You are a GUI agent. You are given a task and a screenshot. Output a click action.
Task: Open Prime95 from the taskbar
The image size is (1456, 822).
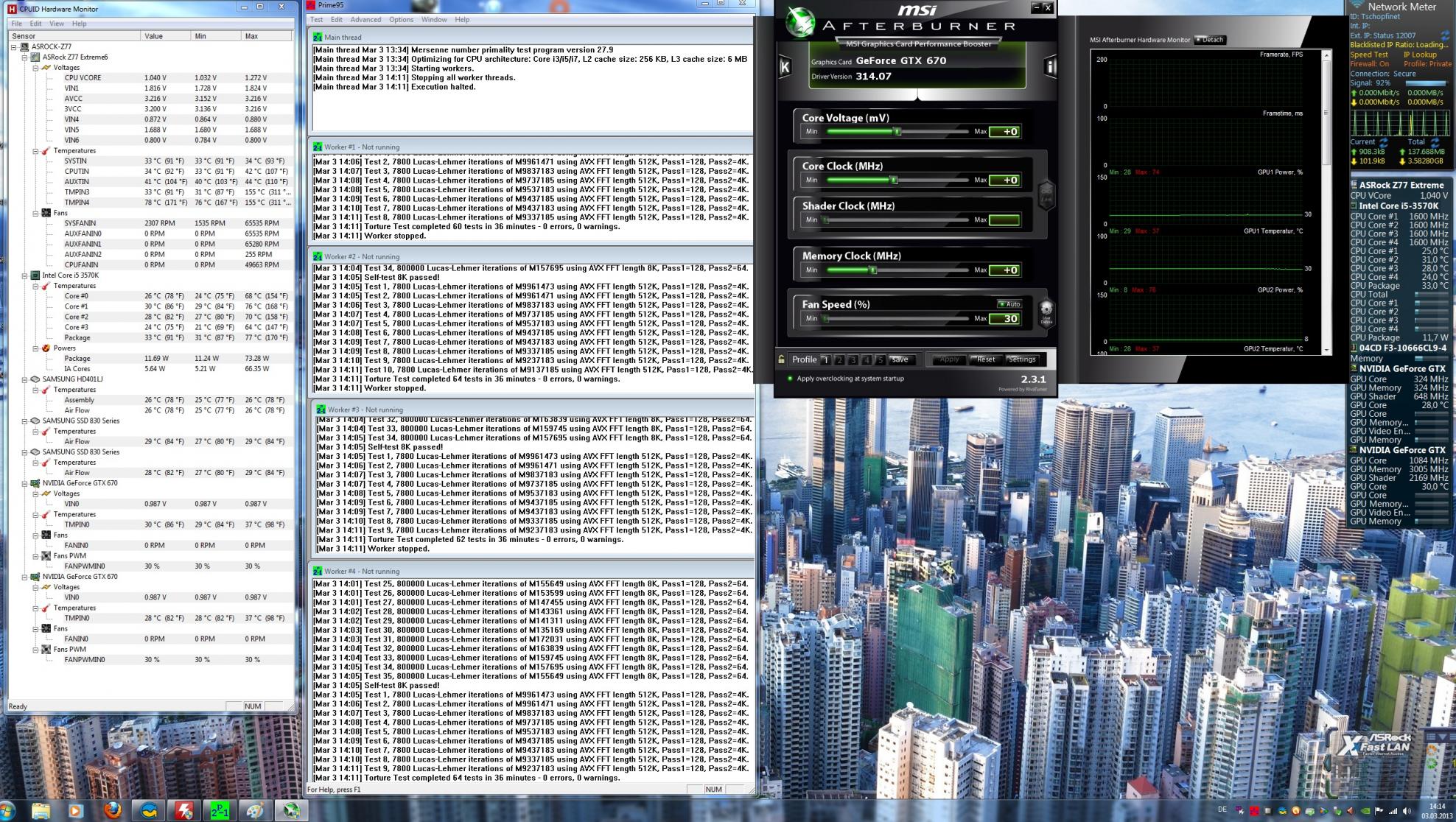tap(220, 810)
